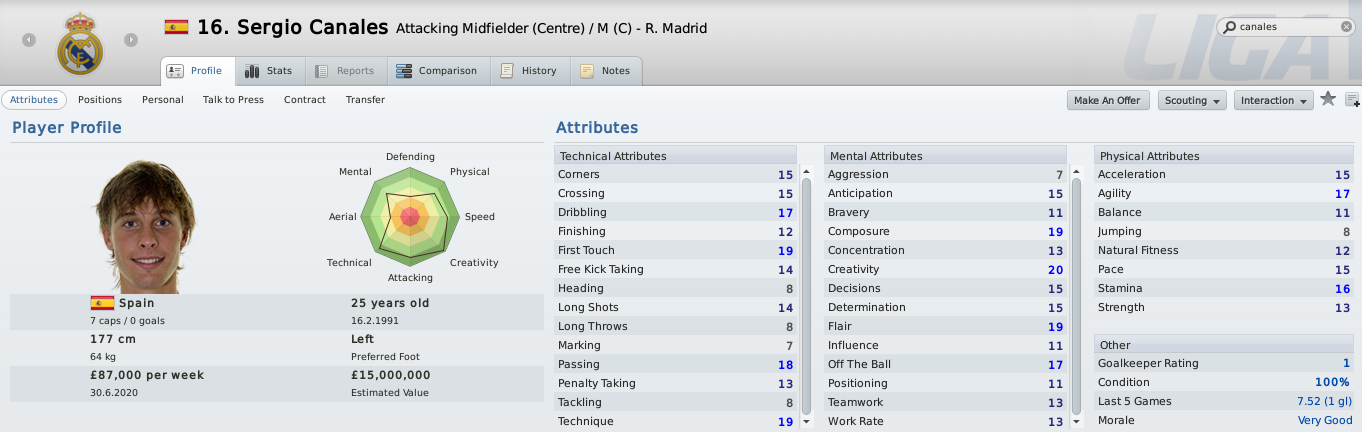Open the History tab
Screen dimensions: 1362x432
click(529, 71)
